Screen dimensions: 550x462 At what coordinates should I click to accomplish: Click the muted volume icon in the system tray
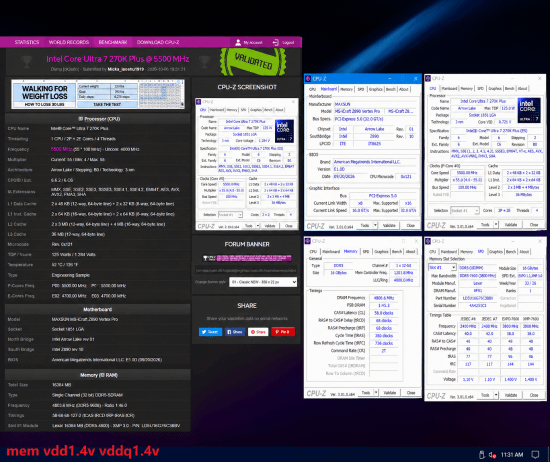coord(492,455)
